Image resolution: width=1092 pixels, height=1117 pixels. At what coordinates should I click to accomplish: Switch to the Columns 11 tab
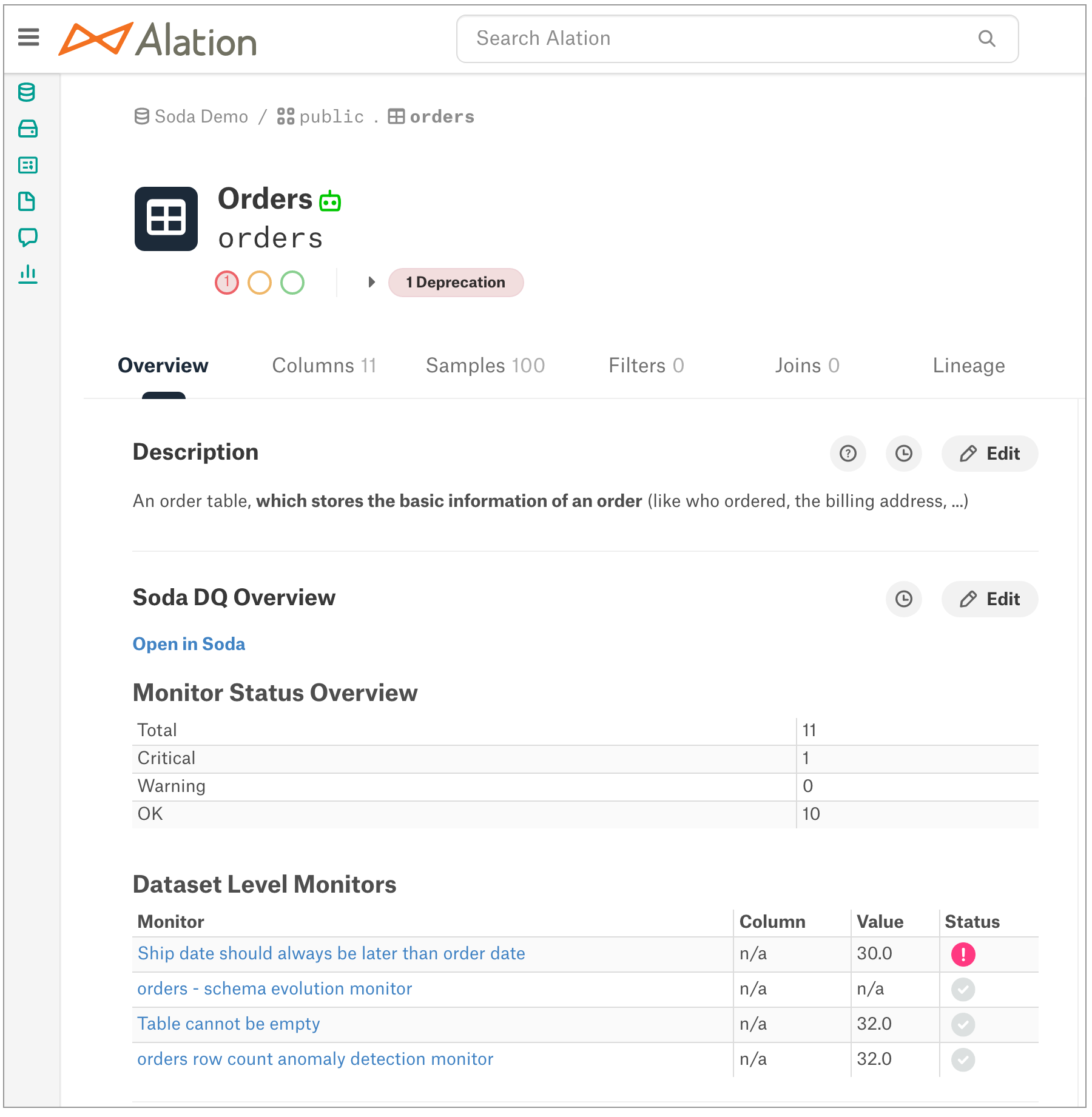[x=324, y=366]
